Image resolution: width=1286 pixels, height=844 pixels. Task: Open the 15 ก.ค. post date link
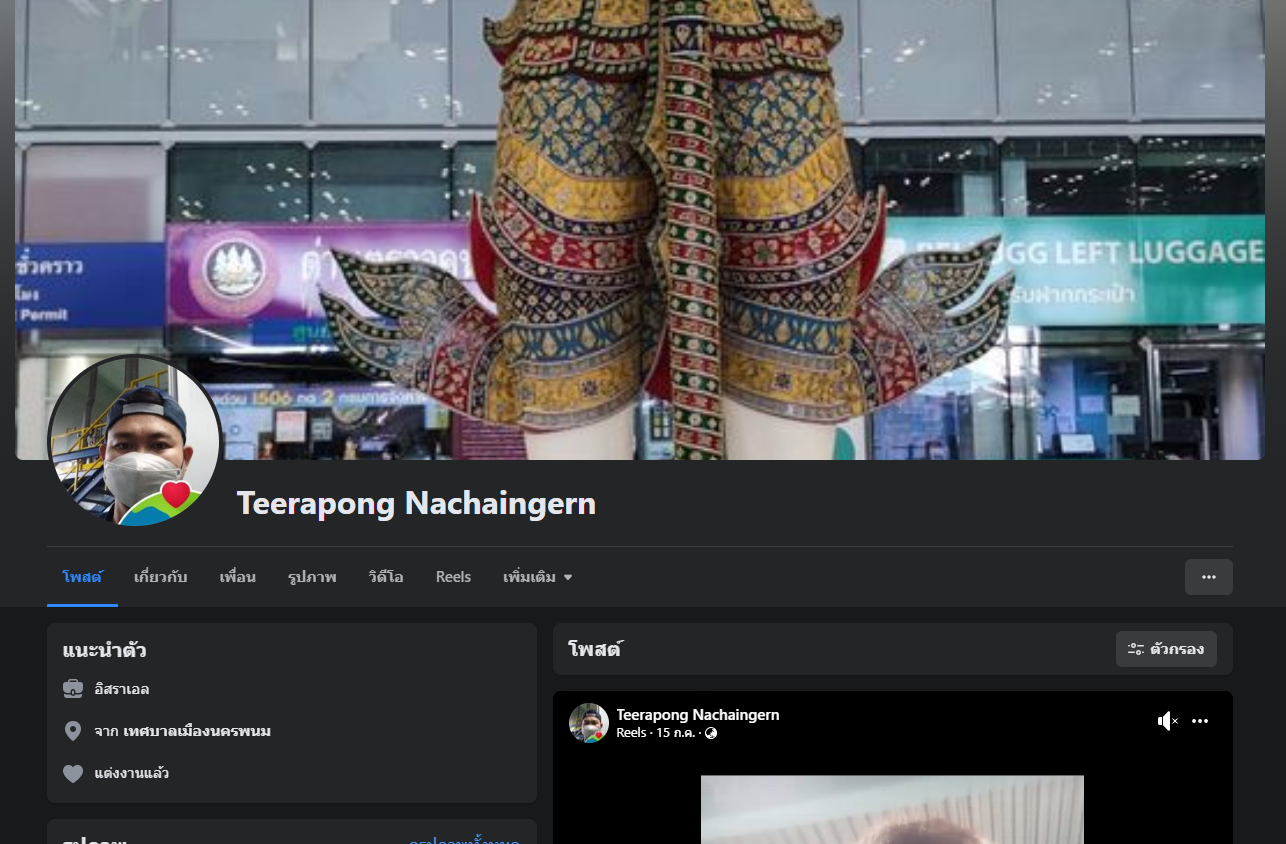[x=676, y=733]
